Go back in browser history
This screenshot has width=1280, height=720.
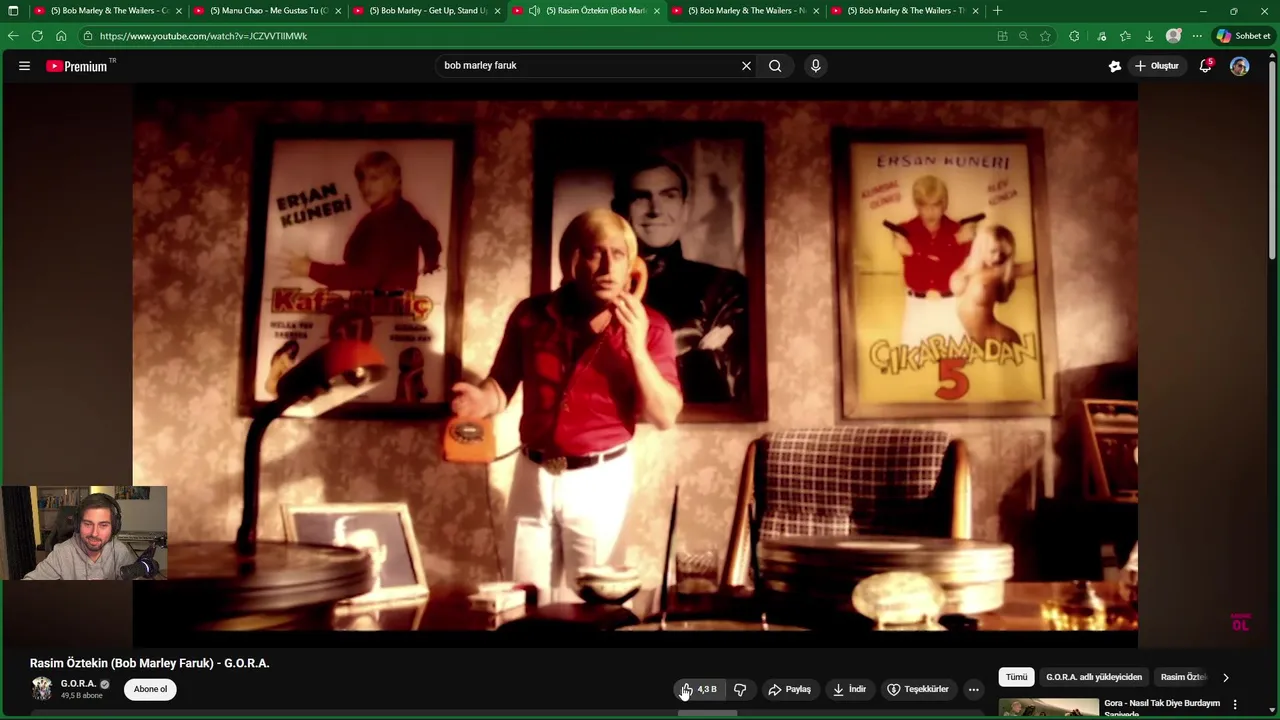[13, 36]
